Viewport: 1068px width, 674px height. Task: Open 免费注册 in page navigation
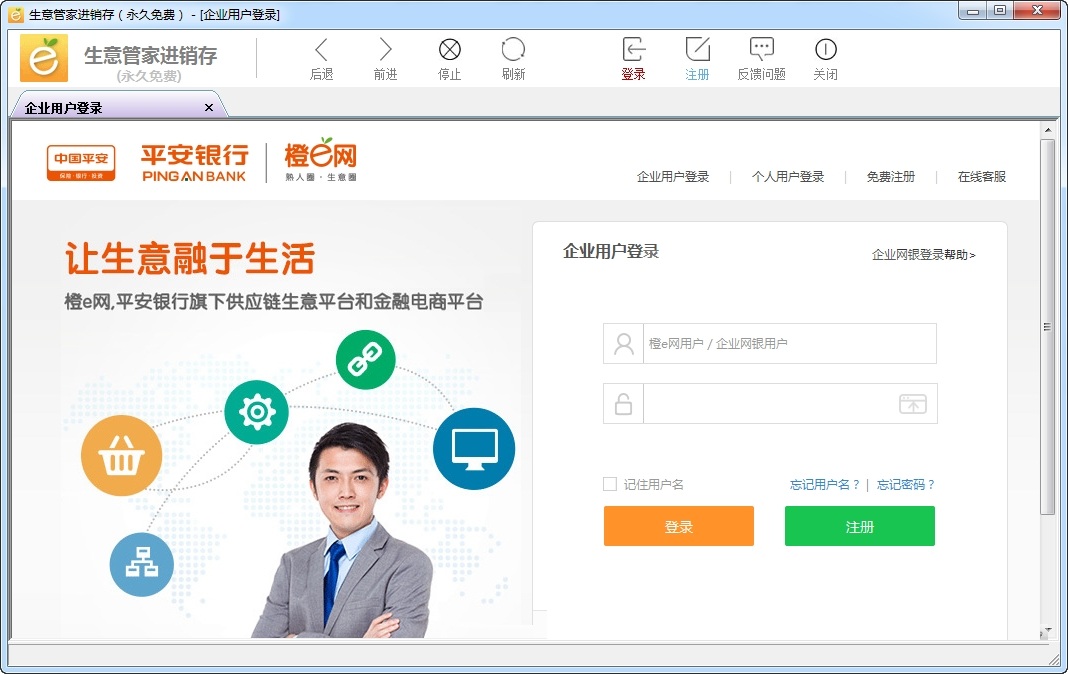891,177
